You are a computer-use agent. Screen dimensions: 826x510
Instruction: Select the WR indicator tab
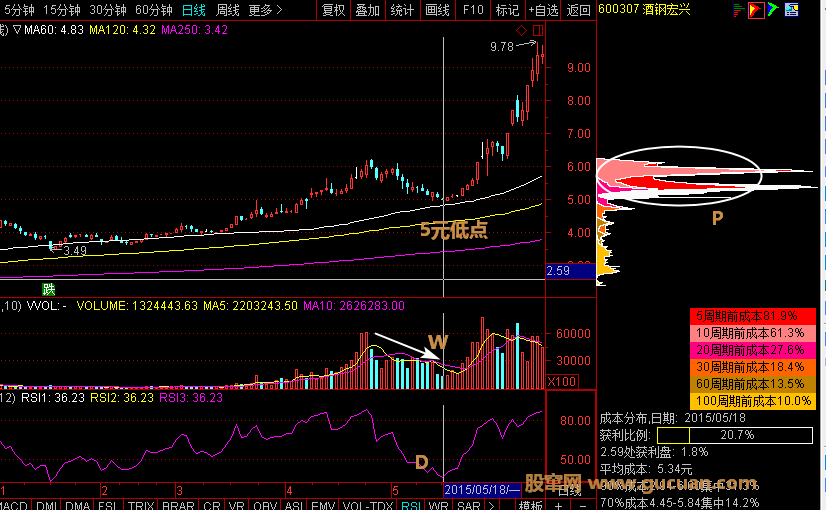tap(439, 505)
